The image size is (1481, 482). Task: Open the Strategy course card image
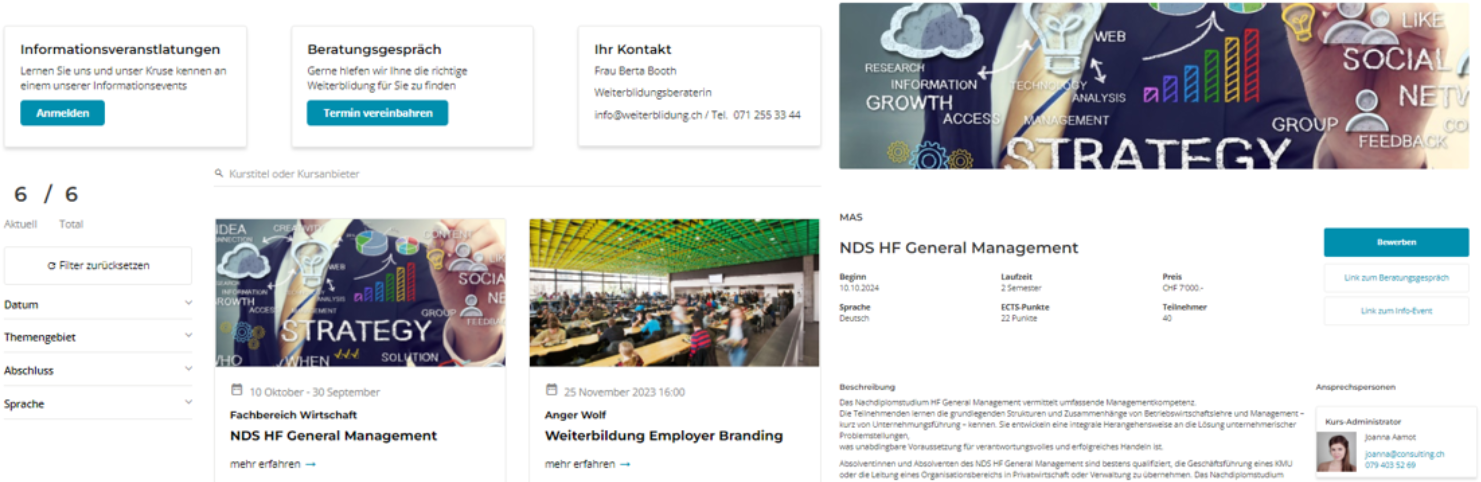[360, 293]
